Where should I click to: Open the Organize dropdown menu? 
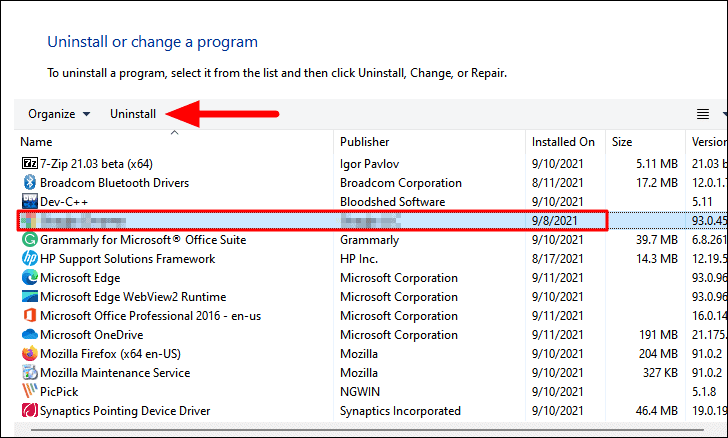(59, 114)
